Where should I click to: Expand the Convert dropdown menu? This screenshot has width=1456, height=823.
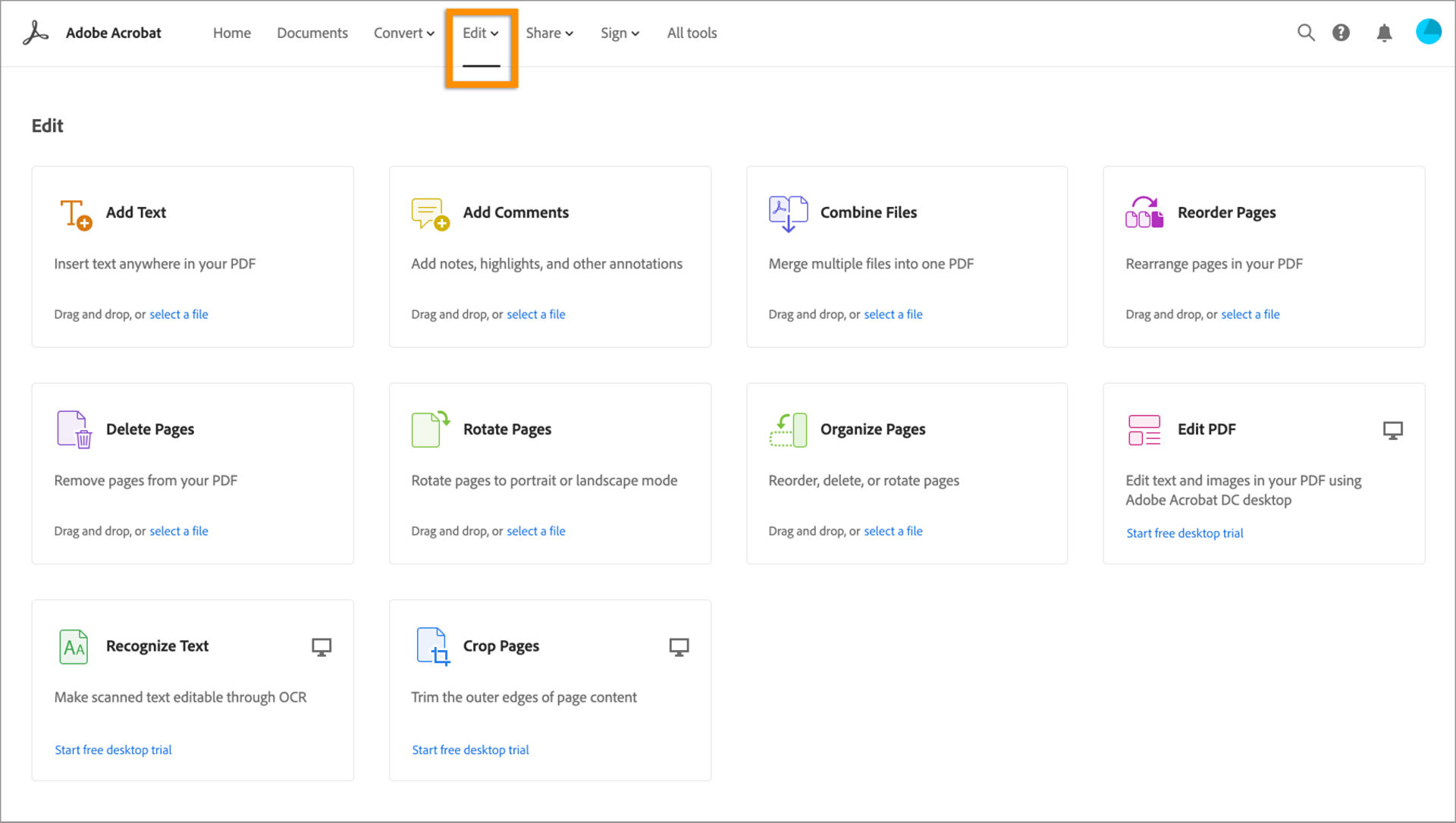click(404, 33)
